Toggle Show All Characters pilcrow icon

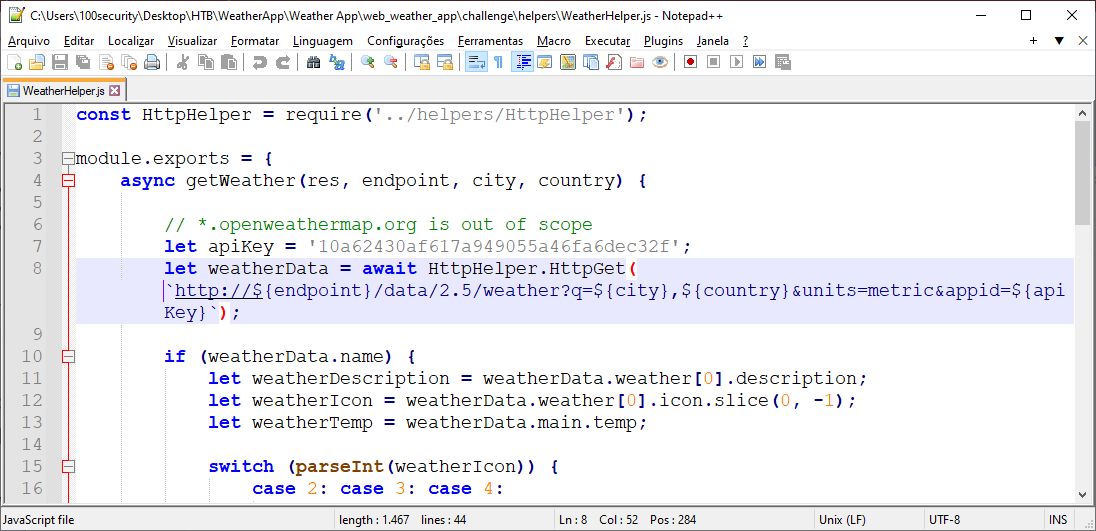[498, 62]
